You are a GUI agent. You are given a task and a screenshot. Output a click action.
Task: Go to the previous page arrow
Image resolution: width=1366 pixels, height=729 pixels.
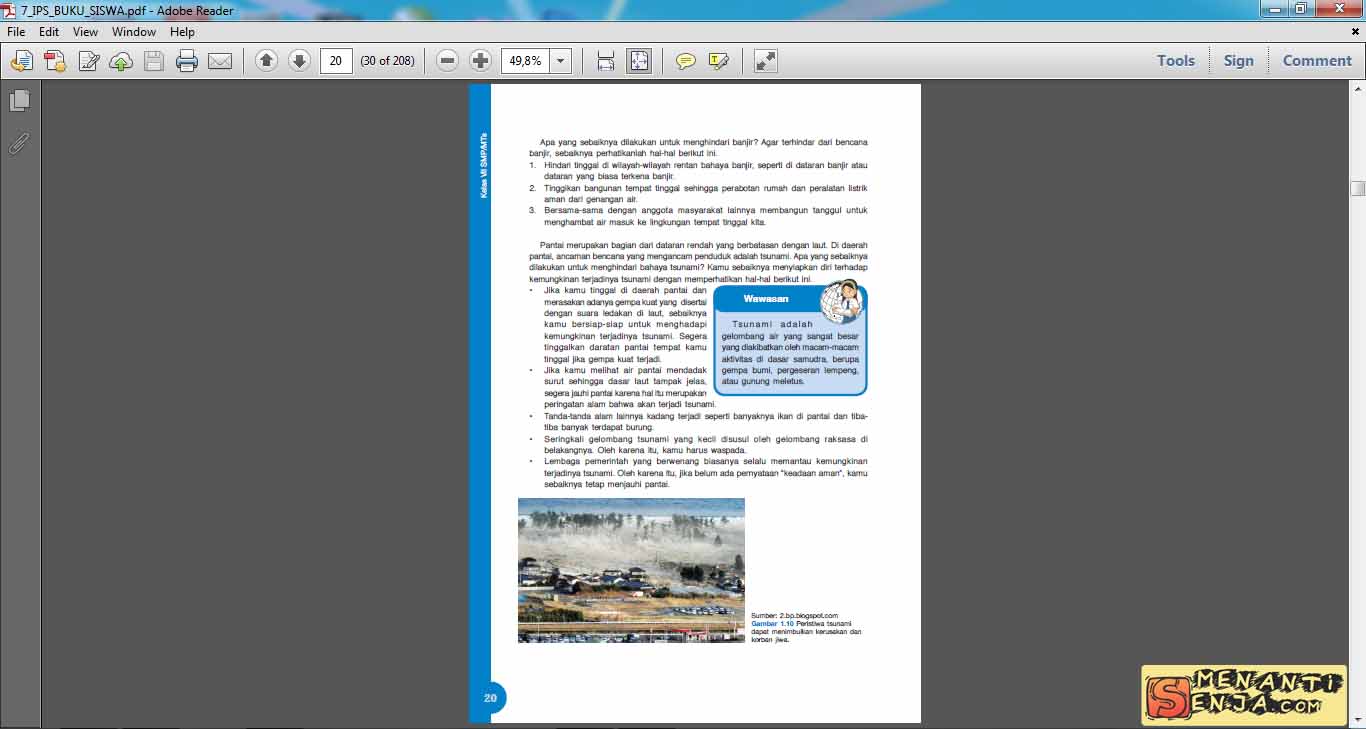pos(266,60)
